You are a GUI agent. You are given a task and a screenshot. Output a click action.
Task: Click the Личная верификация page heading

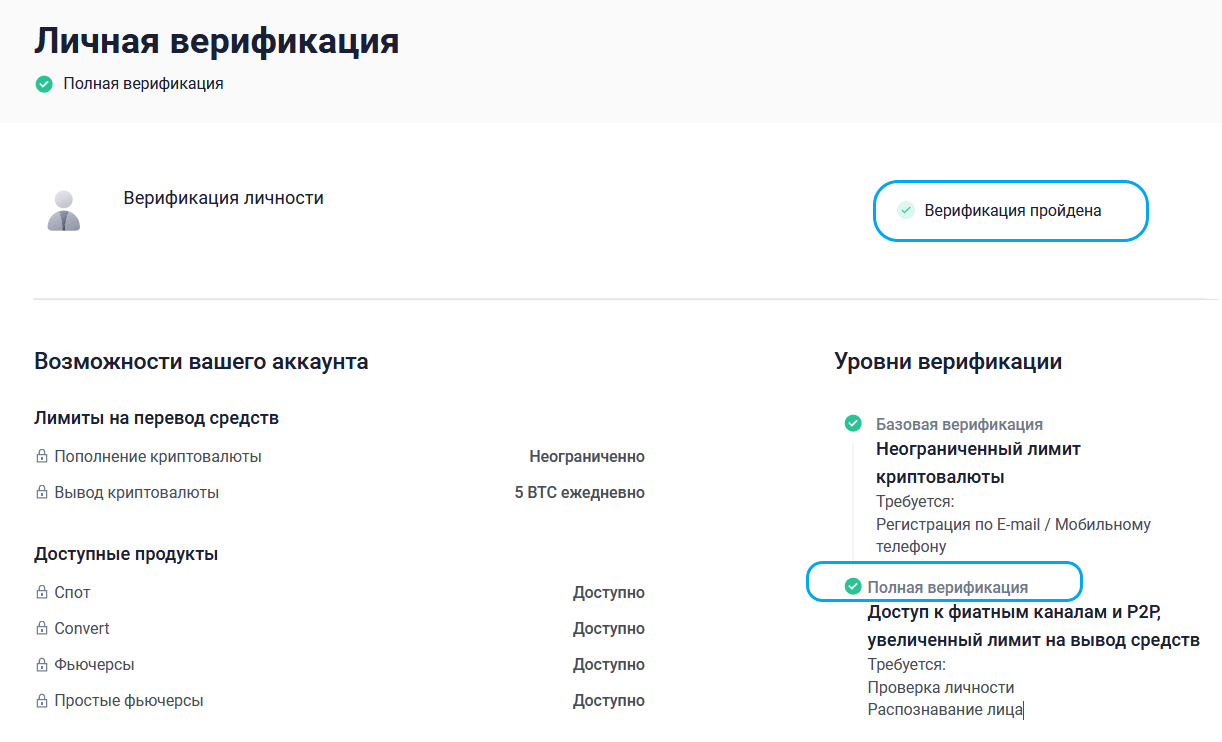tap(216, 41)
